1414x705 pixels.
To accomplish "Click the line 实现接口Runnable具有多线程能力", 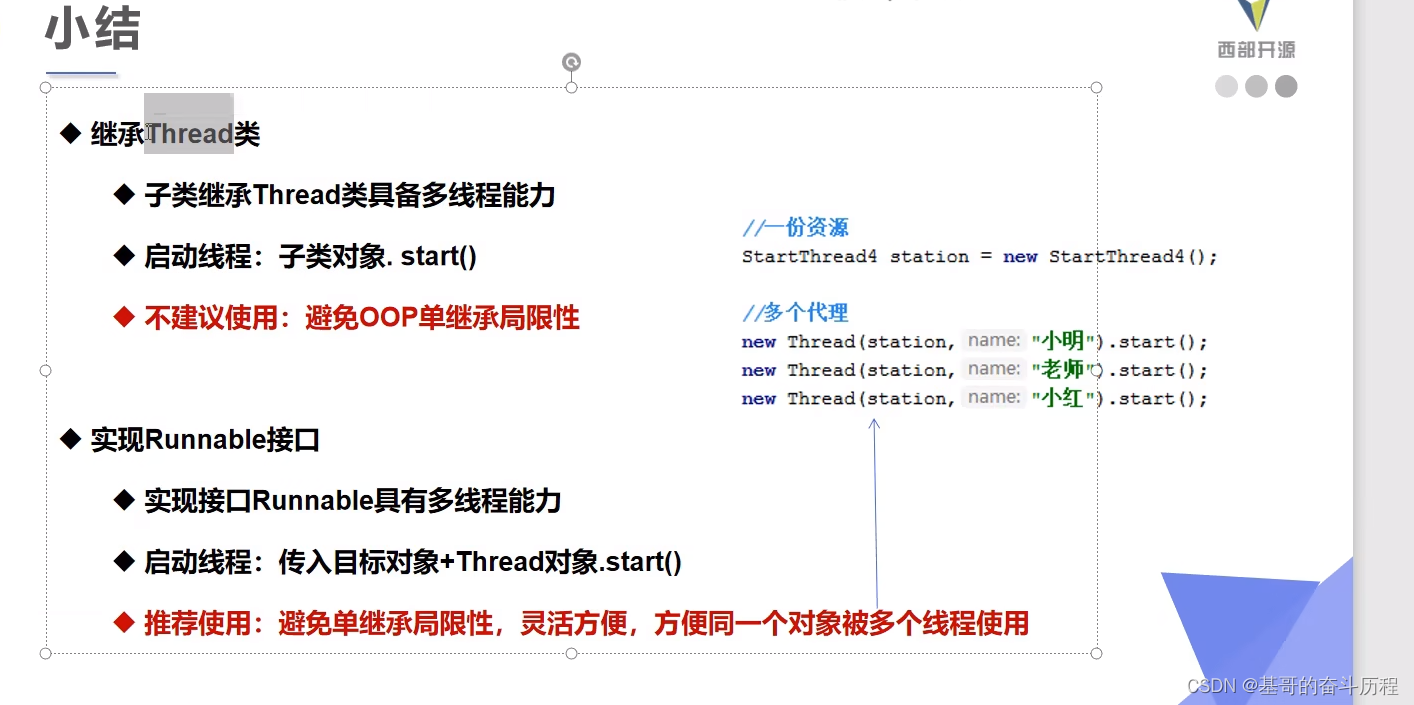I will (x=352, y=501).
